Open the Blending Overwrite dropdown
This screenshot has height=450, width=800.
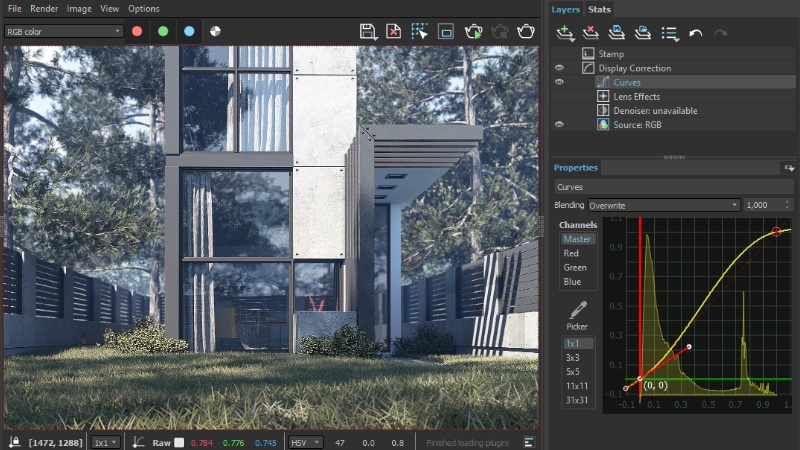[x=664, y=205]
